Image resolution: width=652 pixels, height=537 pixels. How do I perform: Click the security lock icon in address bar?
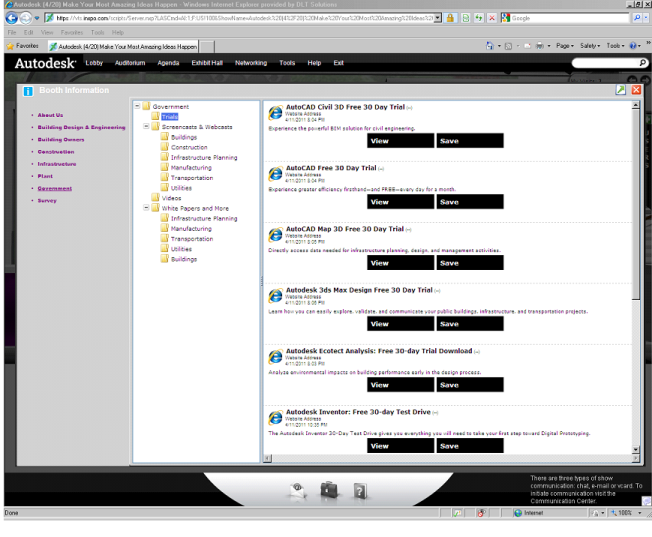450,18
